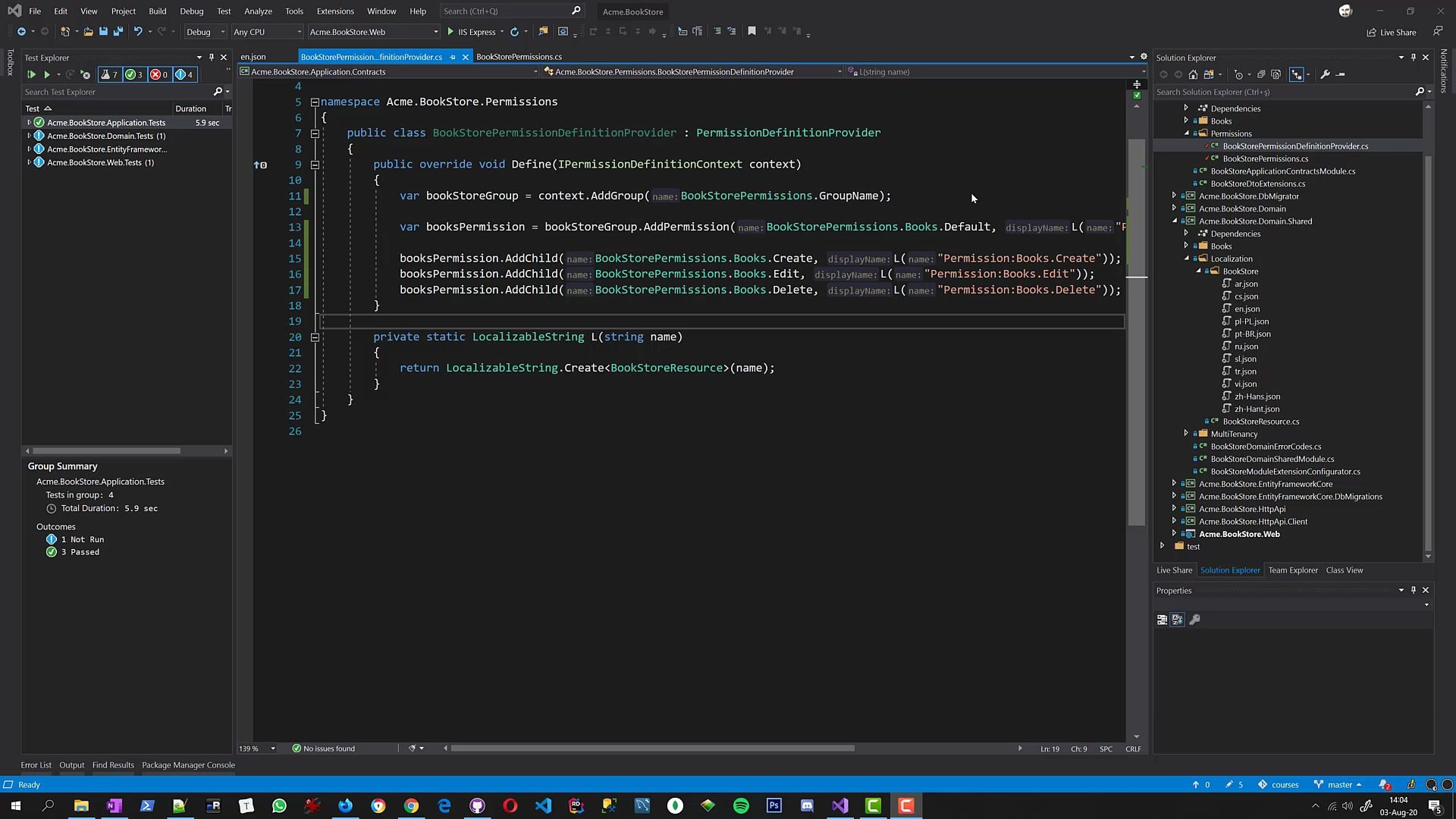Click the bookmark toolbar icon

(x=752, y=31)
